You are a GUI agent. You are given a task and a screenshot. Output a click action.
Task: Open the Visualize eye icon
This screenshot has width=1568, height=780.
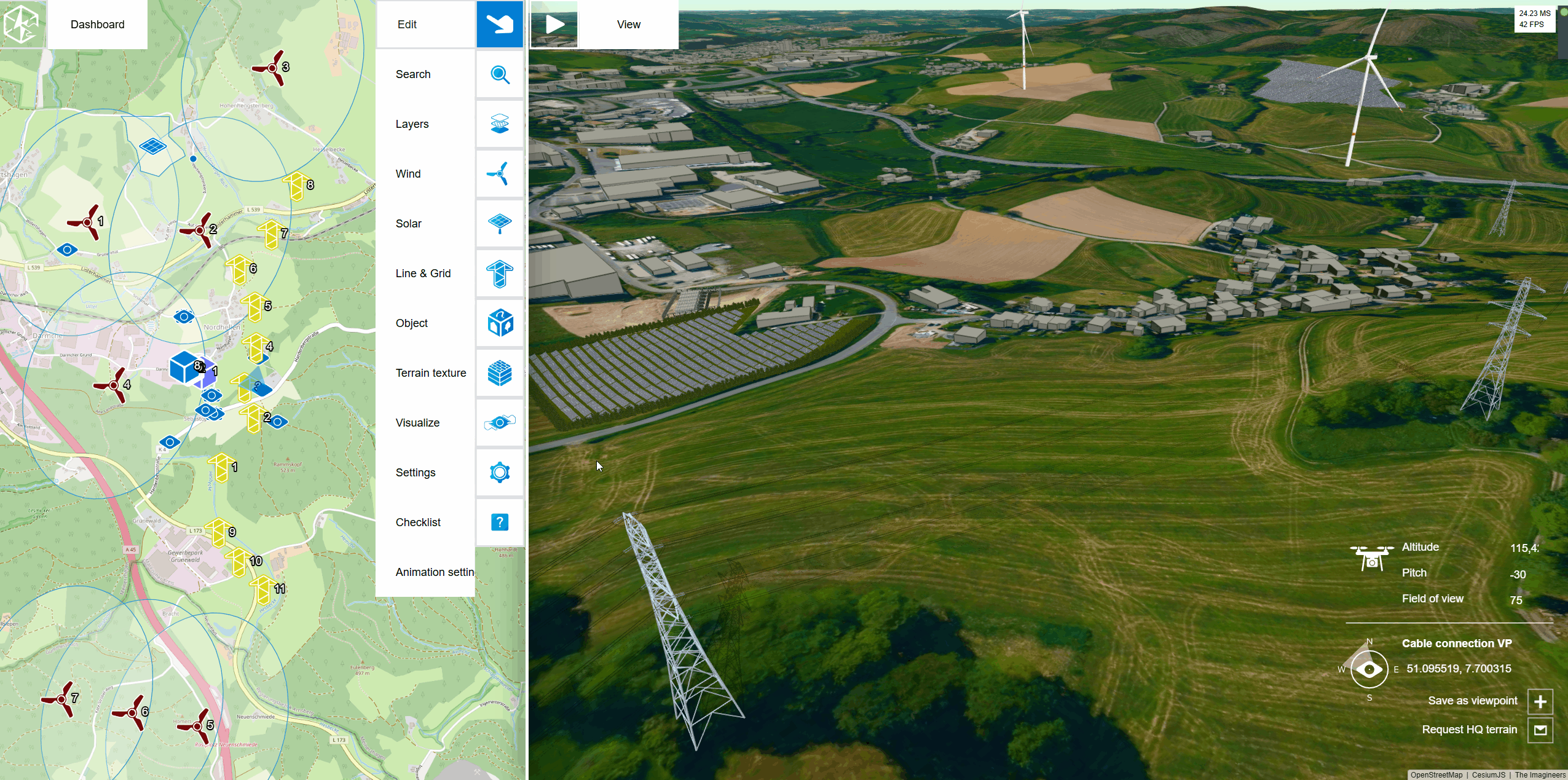(x=500, y=423)
